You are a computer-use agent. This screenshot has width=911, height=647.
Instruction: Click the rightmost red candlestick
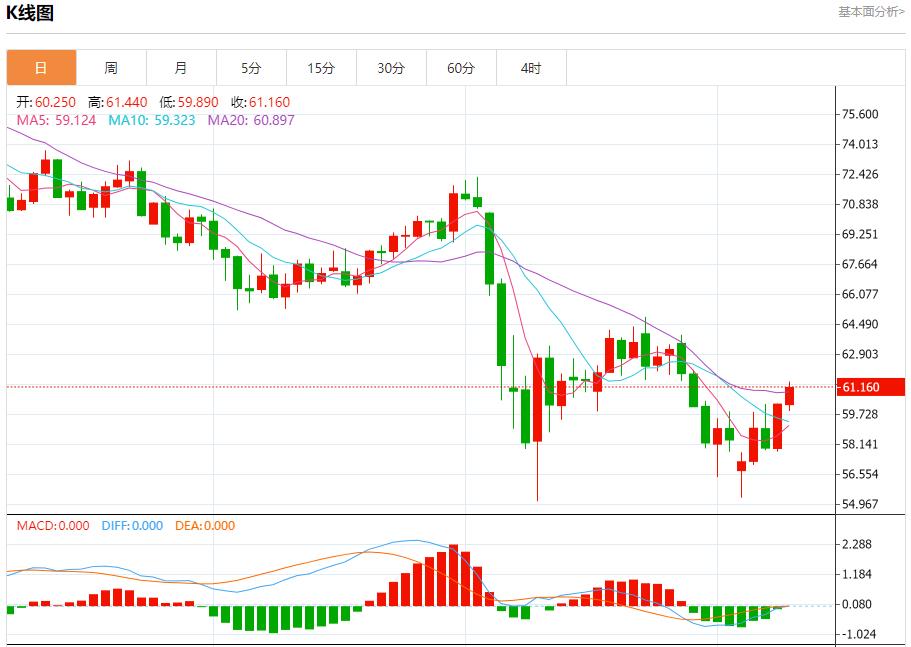coord(789,396)
